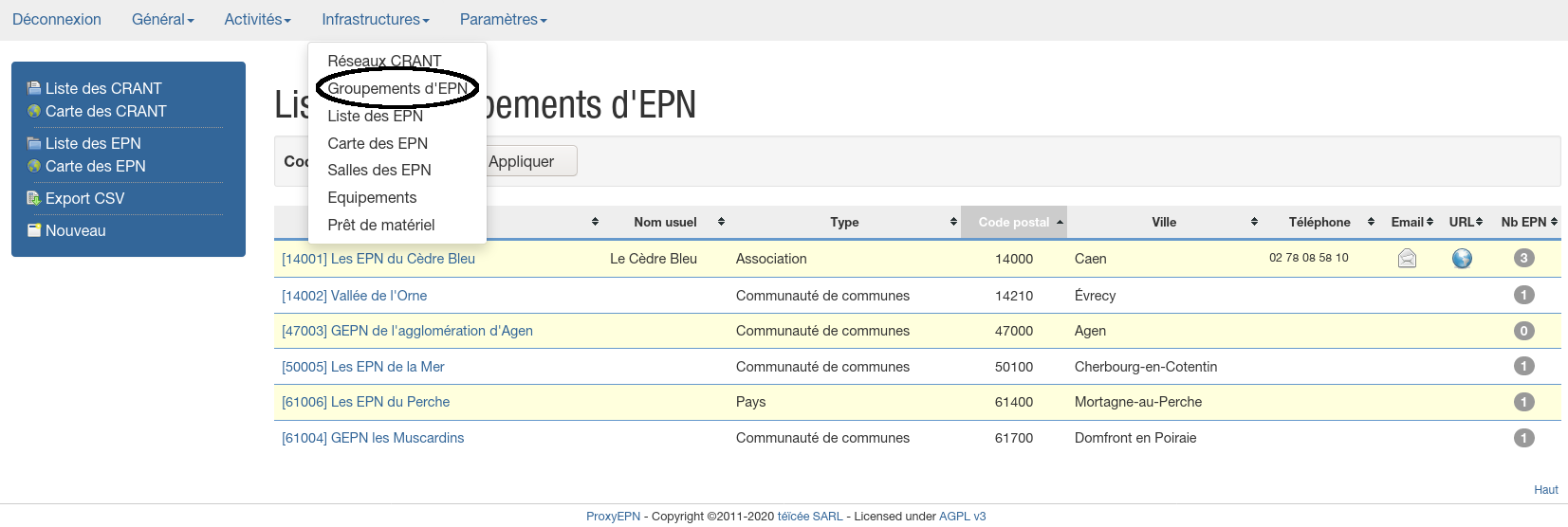Click the Carte des CRANT globe icon
The height and width of the screenshot is (527, 1568).
(34, 111)
